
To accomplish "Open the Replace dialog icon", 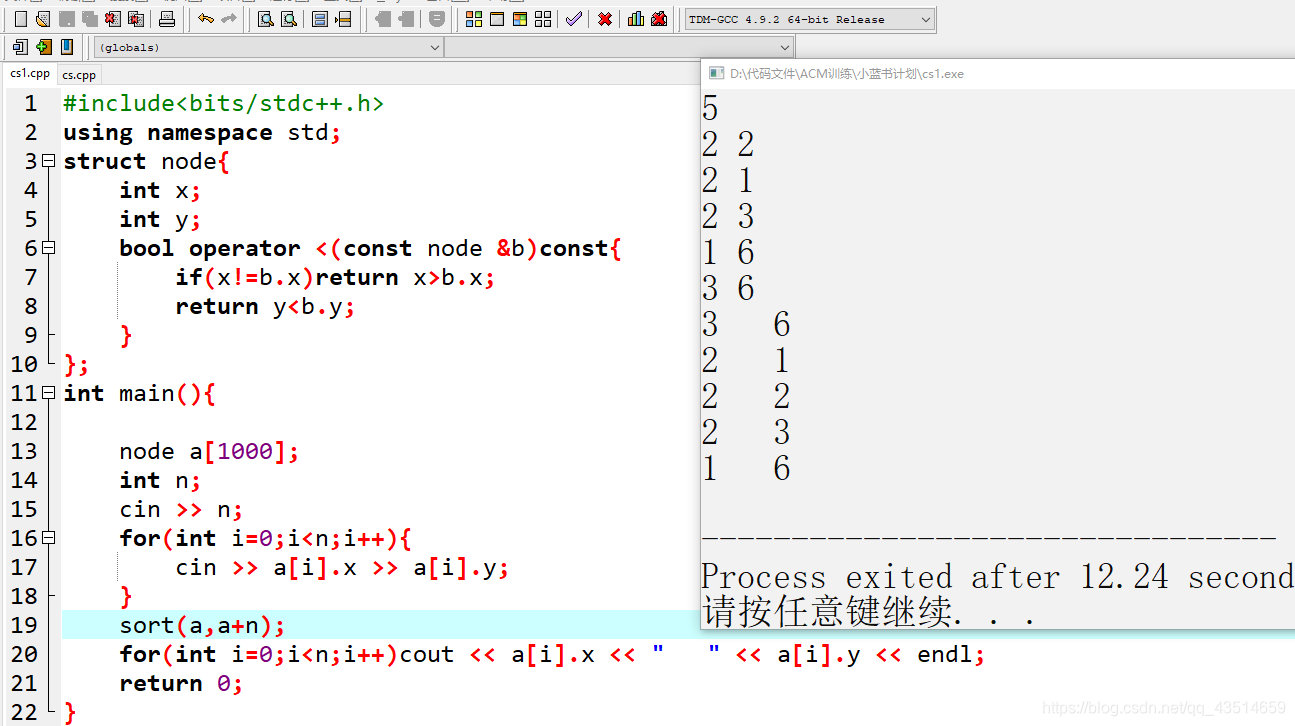I will click(289, 19).
